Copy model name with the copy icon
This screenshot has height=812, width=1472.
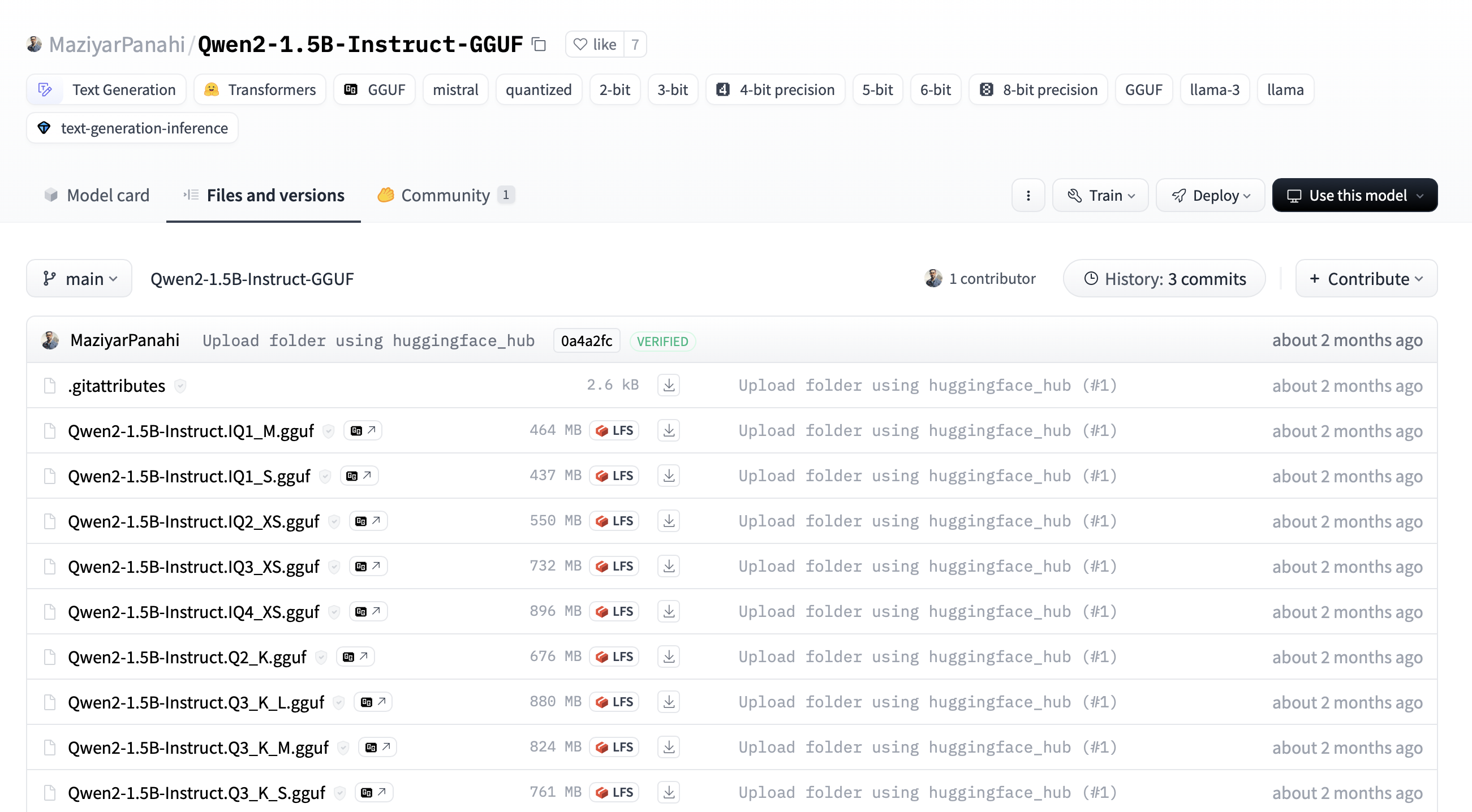pos(539,44)
